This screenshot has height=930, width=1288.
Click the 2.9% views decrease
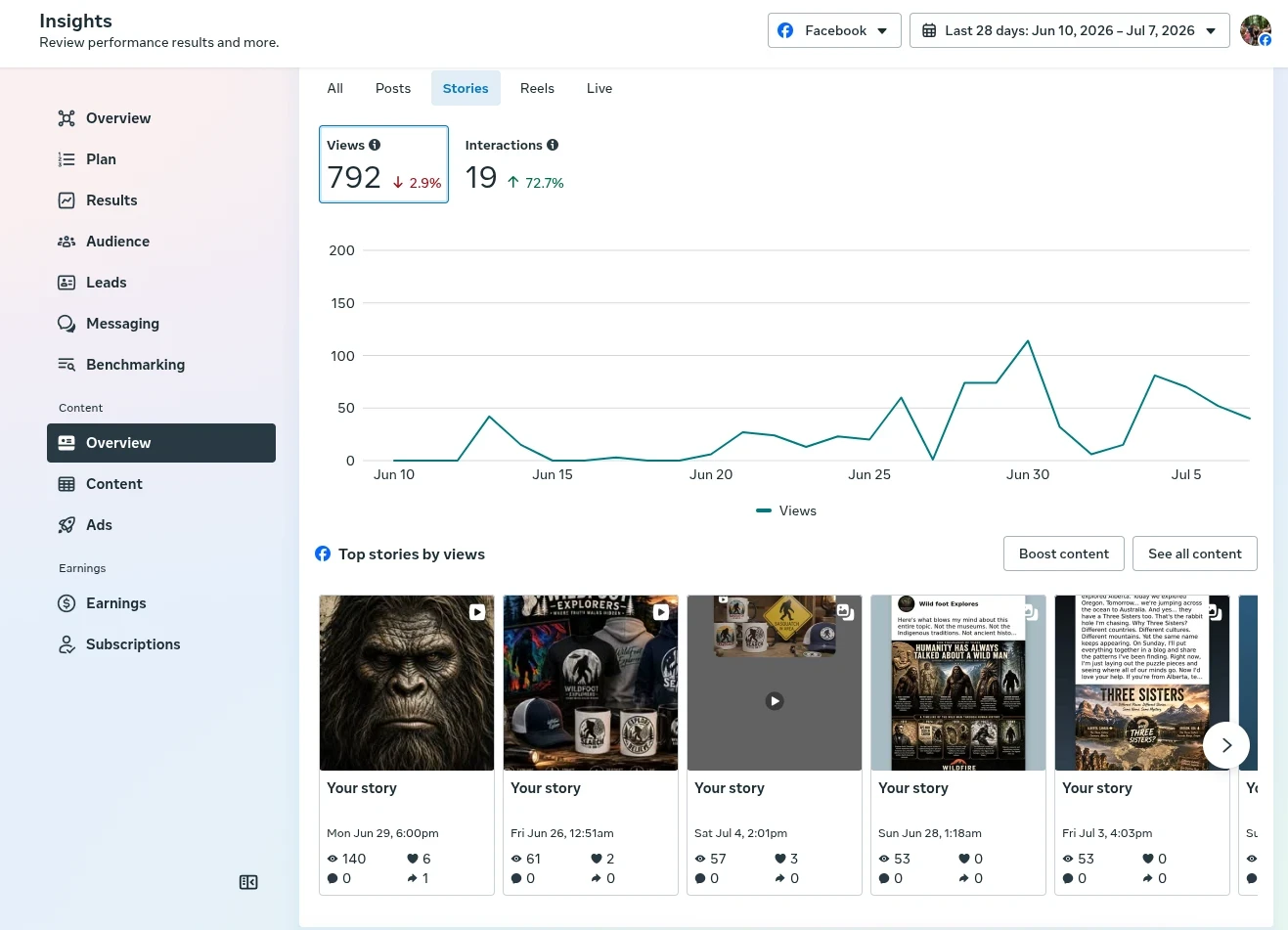click(417, 183)
